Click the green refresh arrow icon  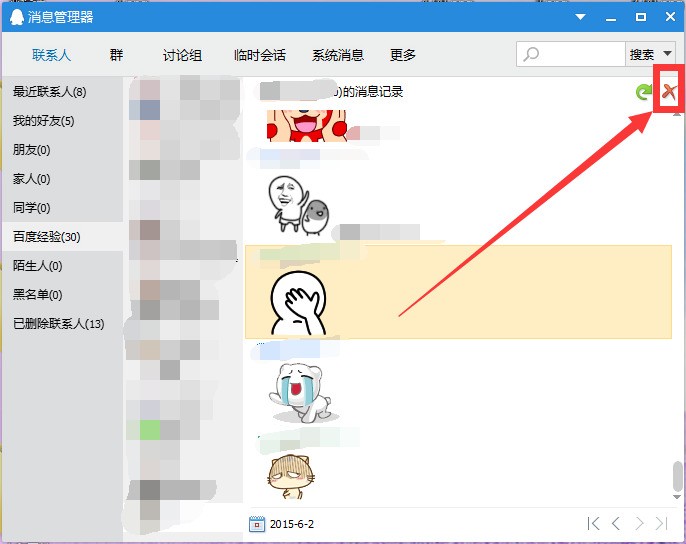coord(644,92)
